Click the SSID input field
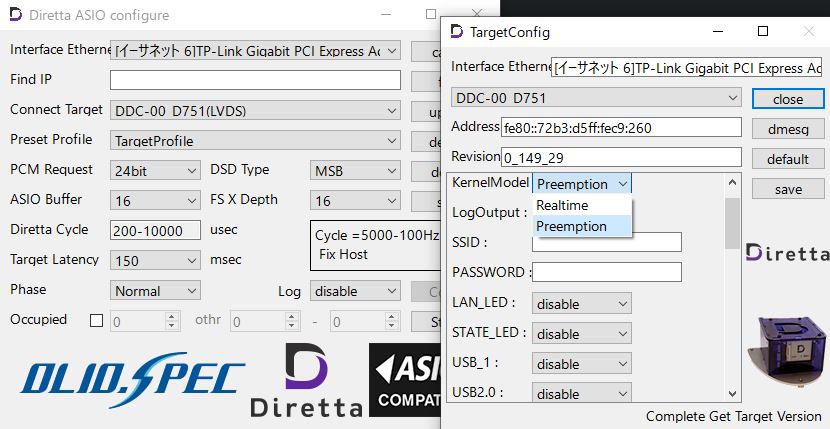Screen dimensions: 830x429 [x=607, y=242]
